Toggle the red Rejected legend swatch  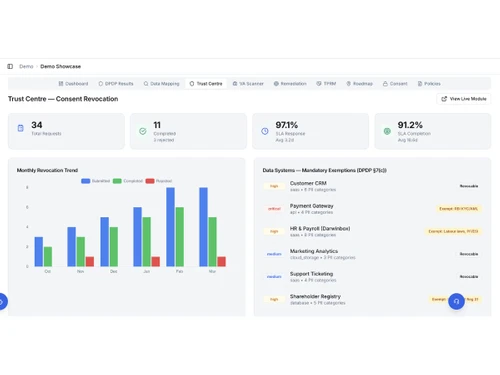pos(150,181)
